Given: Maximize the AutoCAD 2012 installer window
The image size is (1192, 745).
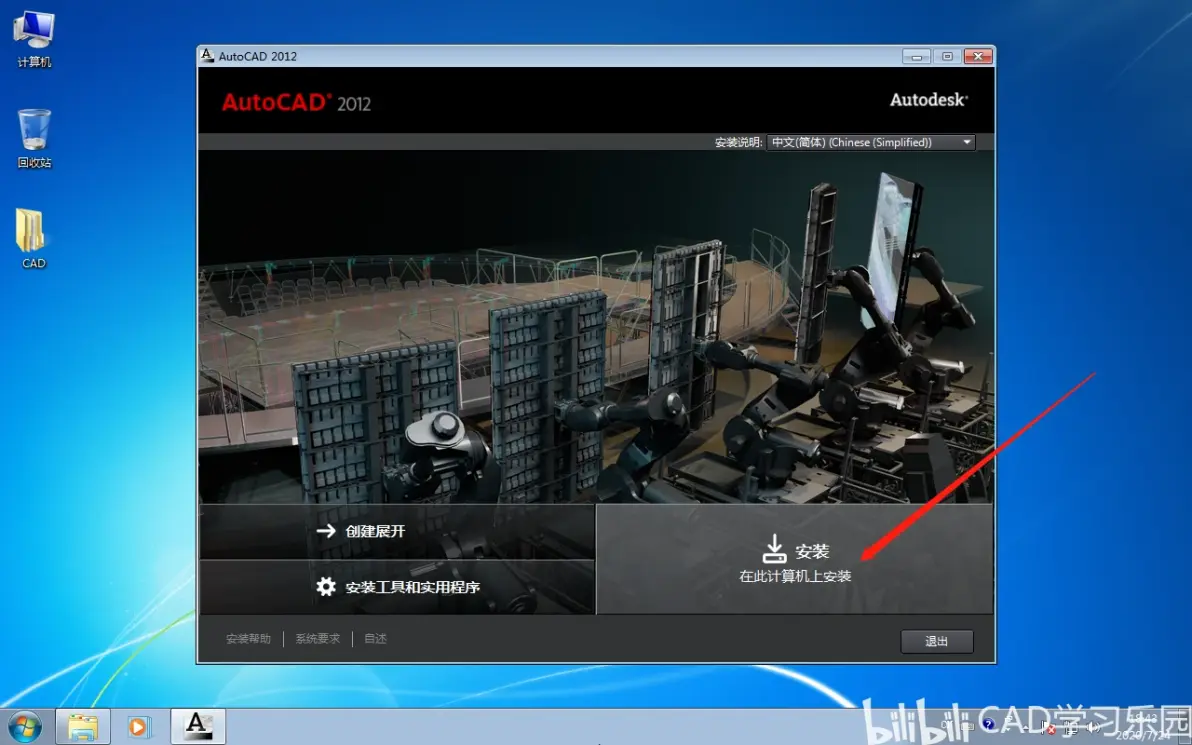Looking at the screenshot, I should (x=947, y=56).
